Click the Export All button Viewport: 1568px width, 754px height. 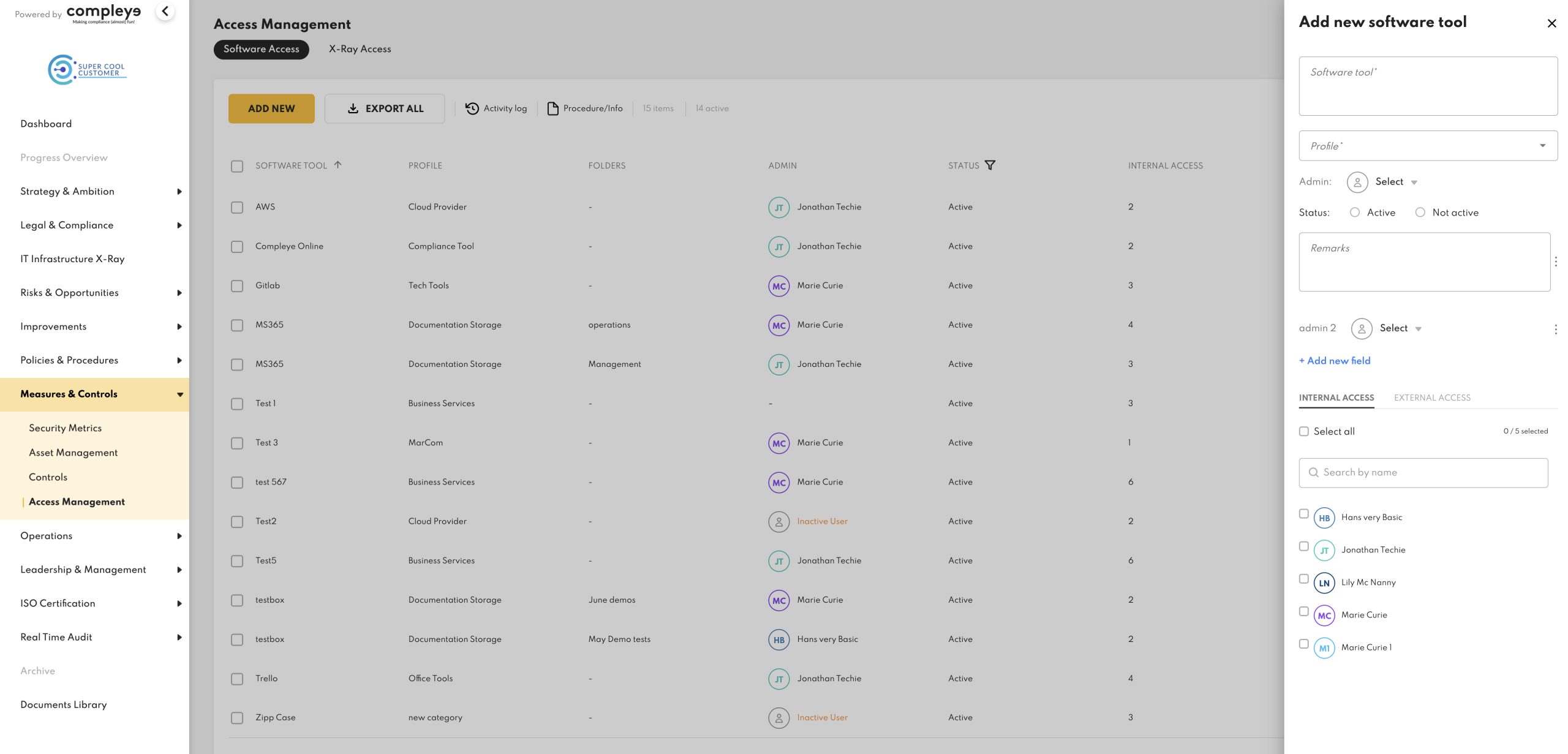pos(385,108)
